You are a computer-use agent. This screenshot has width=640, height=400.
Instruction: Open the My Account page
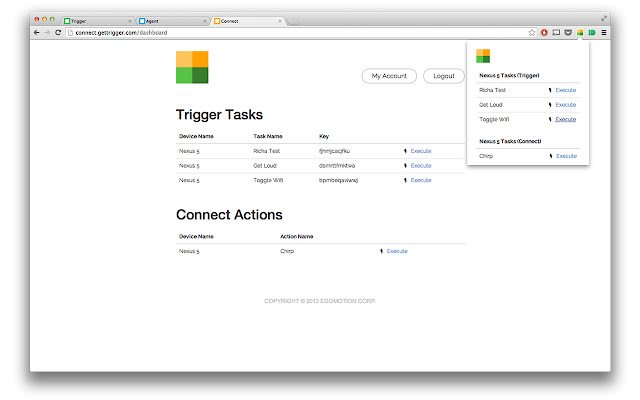pyautogui.click(x=389, y=76)
